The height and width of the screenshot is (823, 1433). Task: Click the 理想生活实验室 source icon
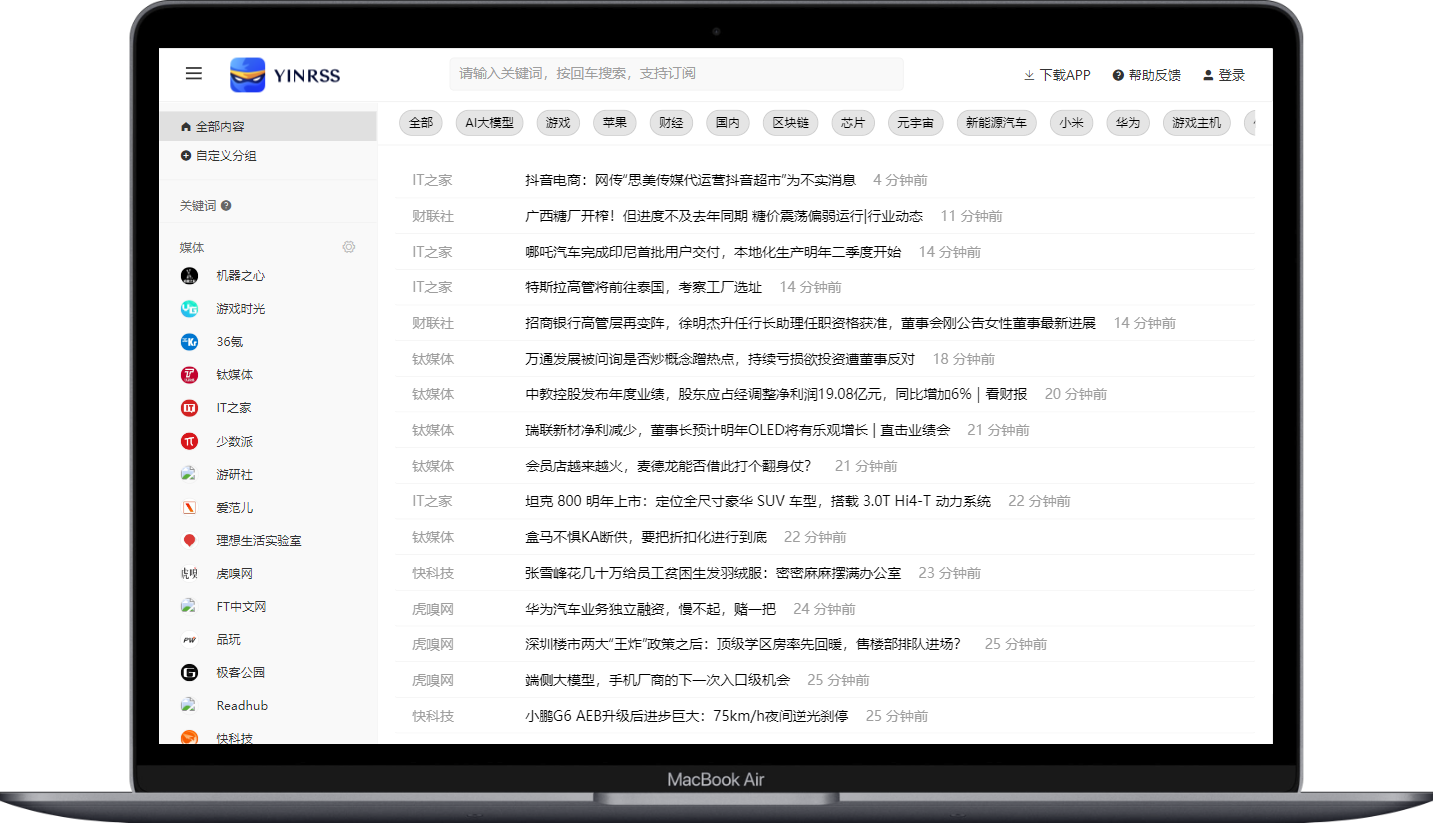click(189, 540)
